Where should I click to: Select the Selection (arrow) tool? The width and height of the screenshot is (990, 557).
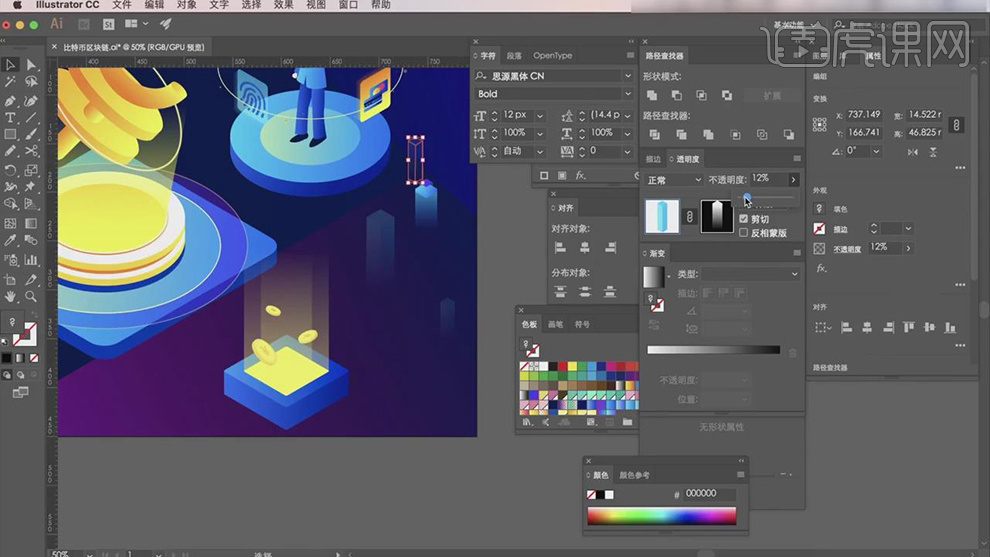(11, 65)
